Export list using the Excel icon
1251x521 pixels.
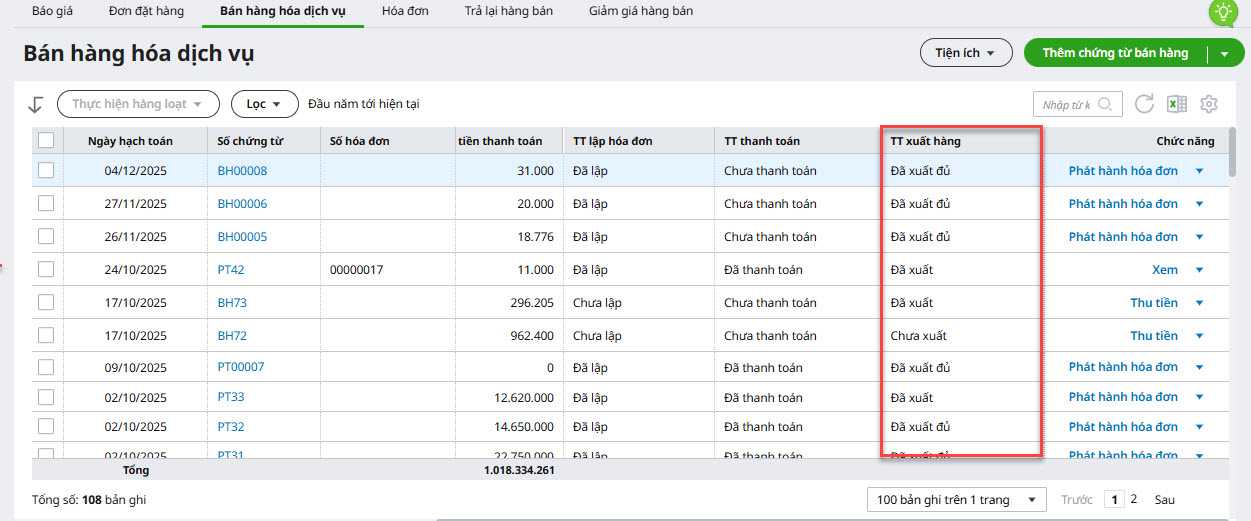coord(1177,104)
